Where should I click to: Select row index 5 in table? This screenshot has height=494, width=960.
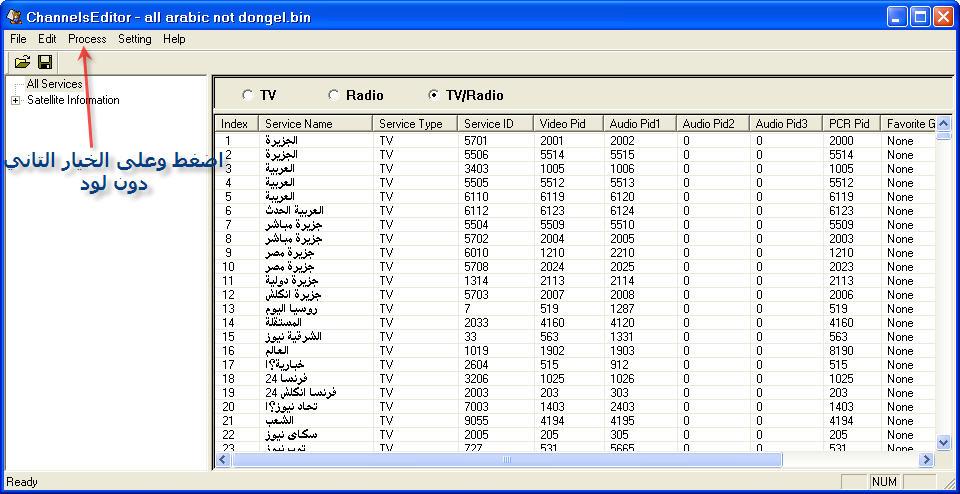point(575,196)
